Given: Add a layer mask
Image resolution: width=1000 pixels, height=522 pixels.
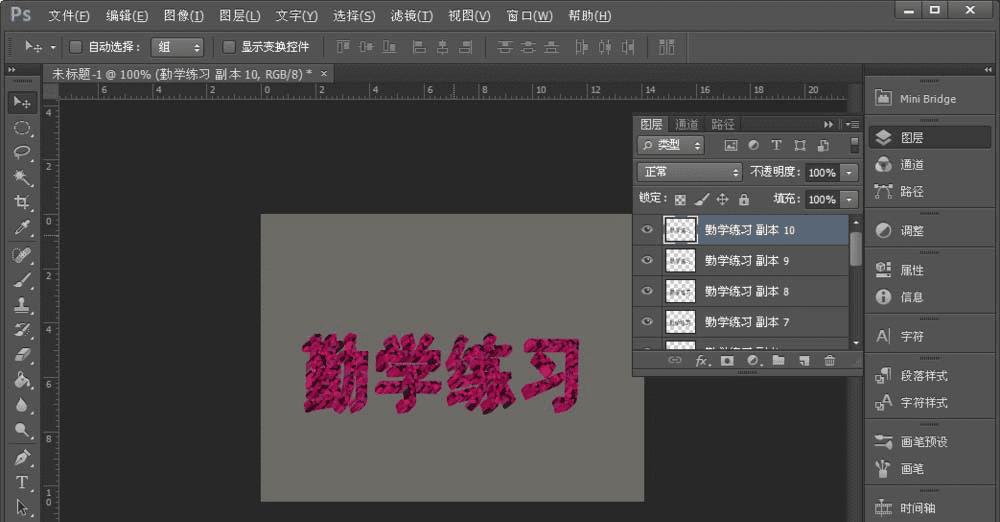Looking at the screenshot, I should (x=727, y=361).
